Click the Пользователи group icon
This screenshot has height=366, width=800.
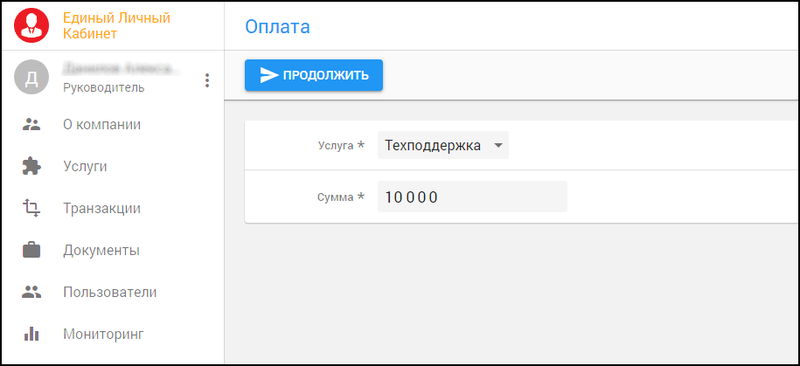[32, 292]
